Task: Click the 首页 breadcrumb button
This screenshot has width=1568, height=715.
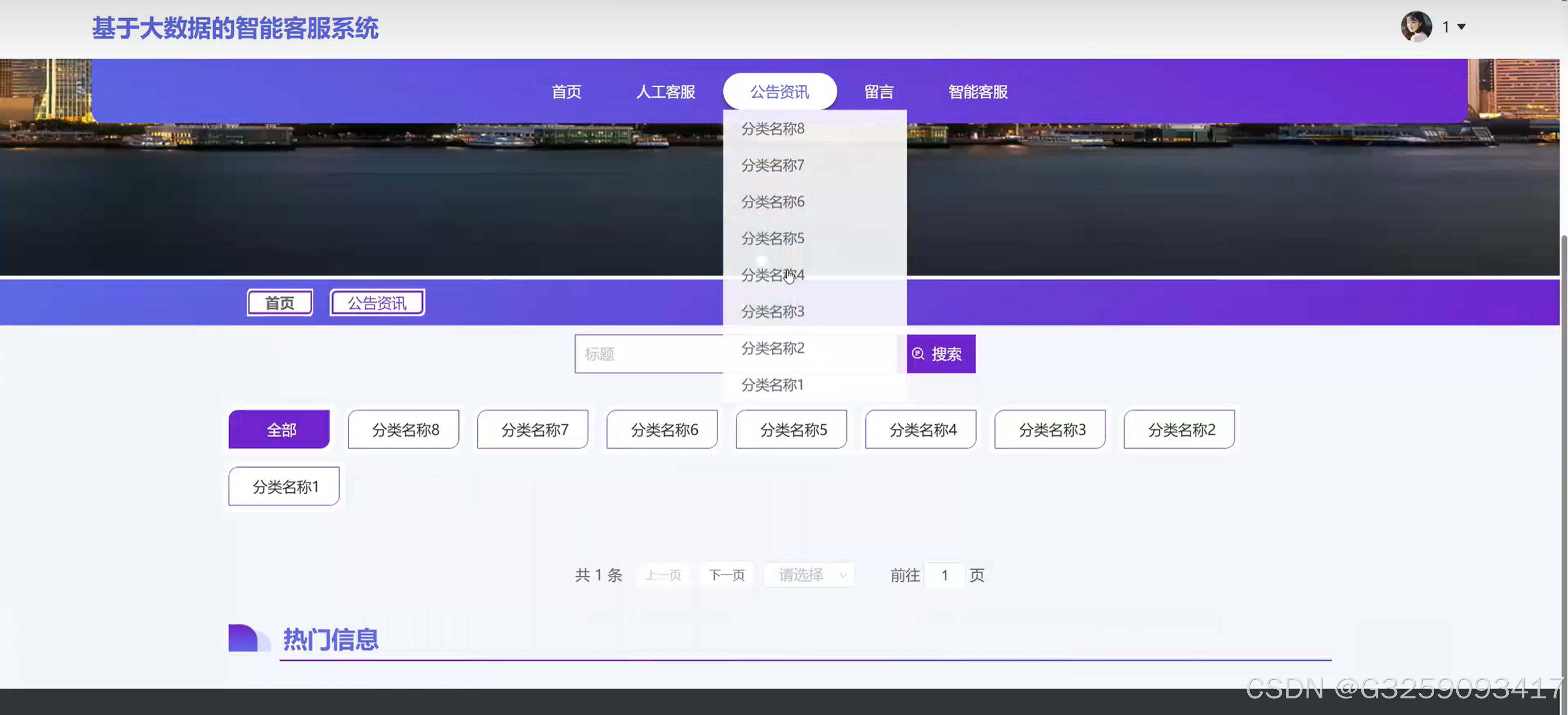Action: (x=280, y=302)
